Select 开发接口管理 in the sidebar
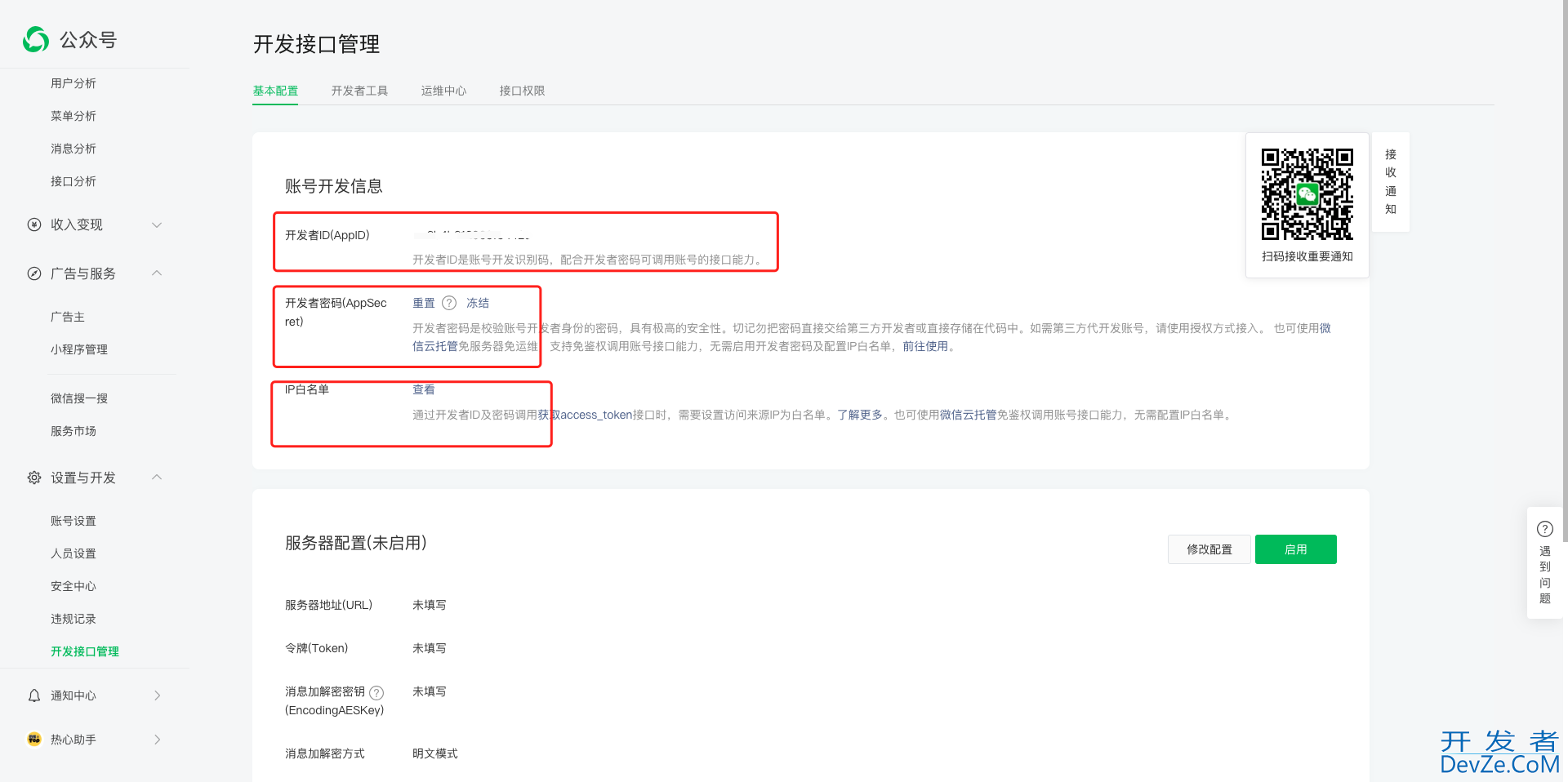Image resolution: width=1568 pixels, height=782 pixels. click(85, 651)
